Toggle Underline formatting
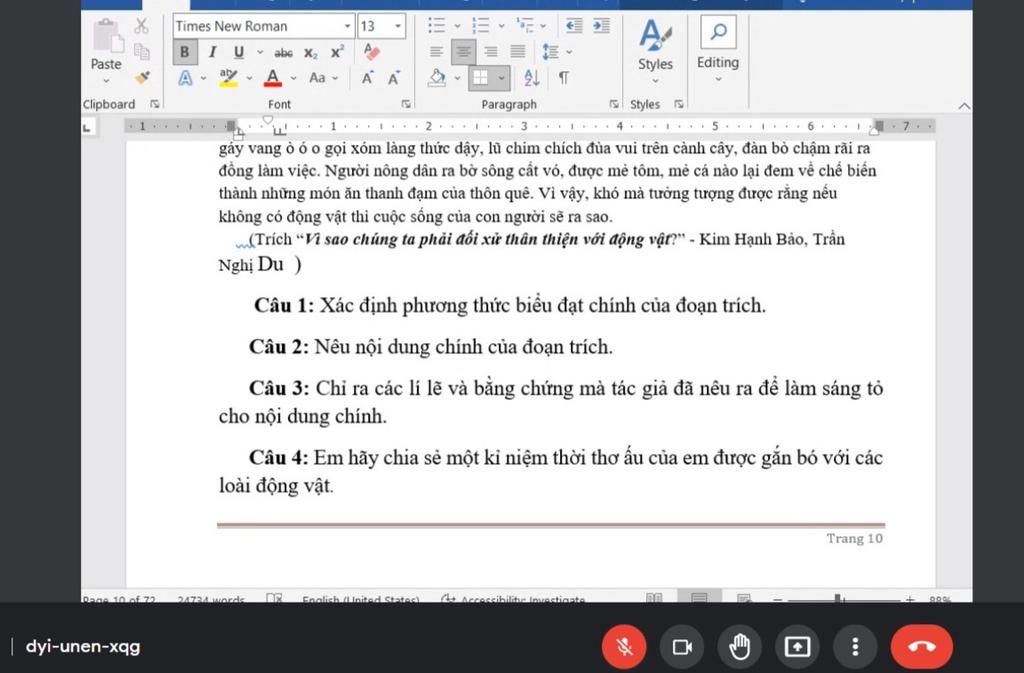 (239, 52)
